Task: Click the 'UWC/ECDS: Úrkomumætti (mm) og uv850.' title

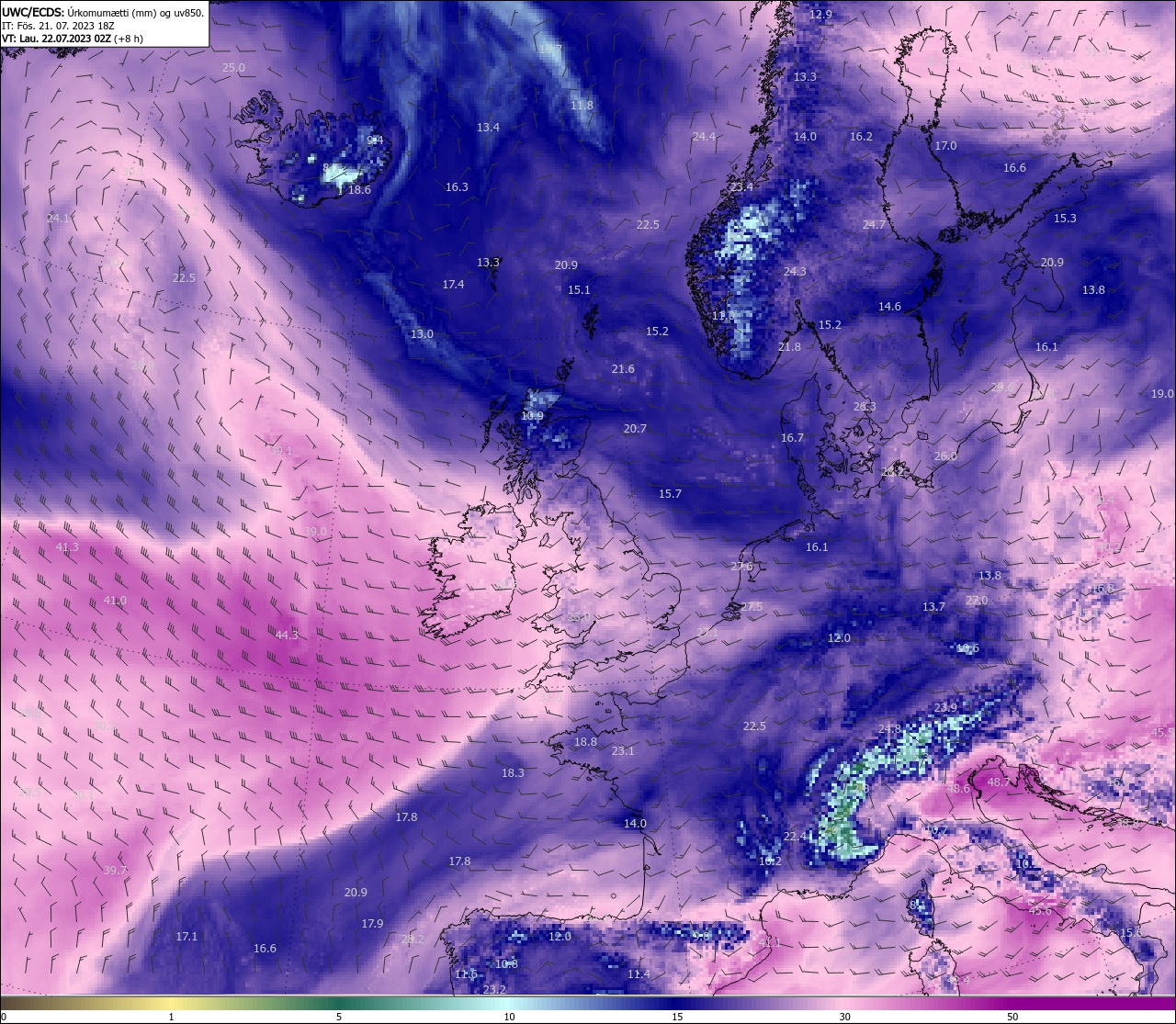Action: coord(103,12)
